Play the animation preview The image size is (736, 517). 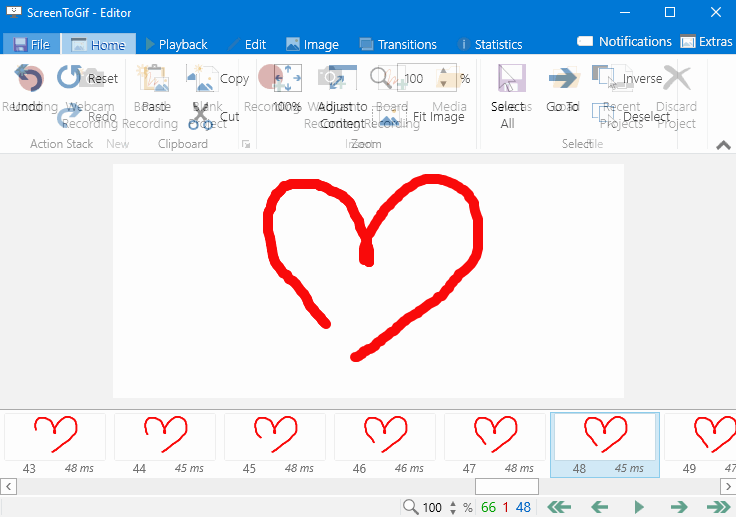click(639, 507)
